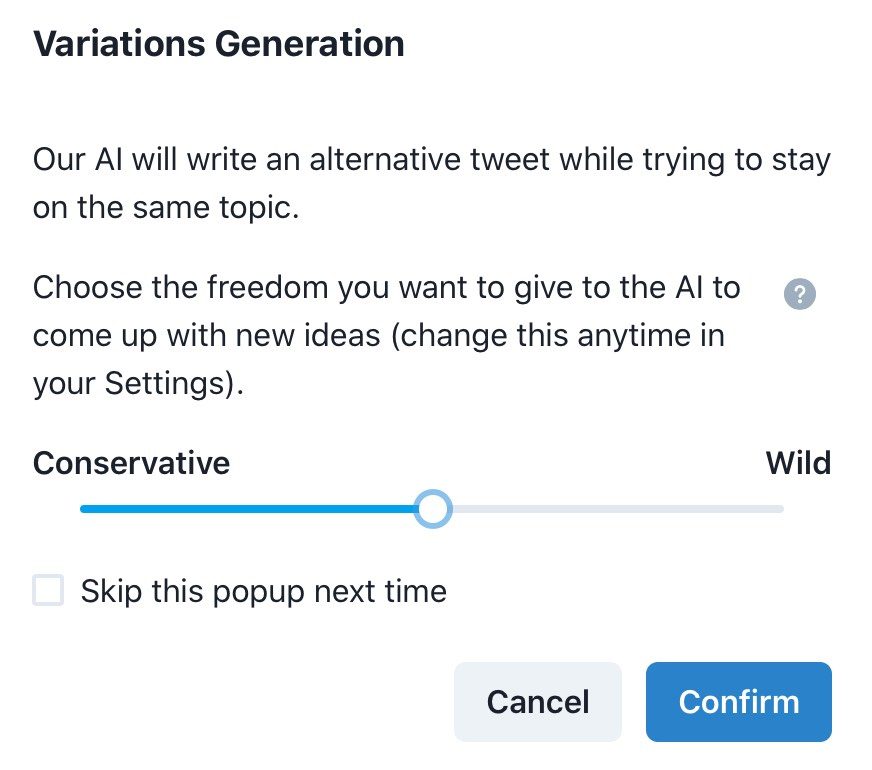Image resolution: width=872 pixels, height=770 pixels.
Task: Set slider to the far Wild end
Action: pyautogui.click(x=781, y=509)
